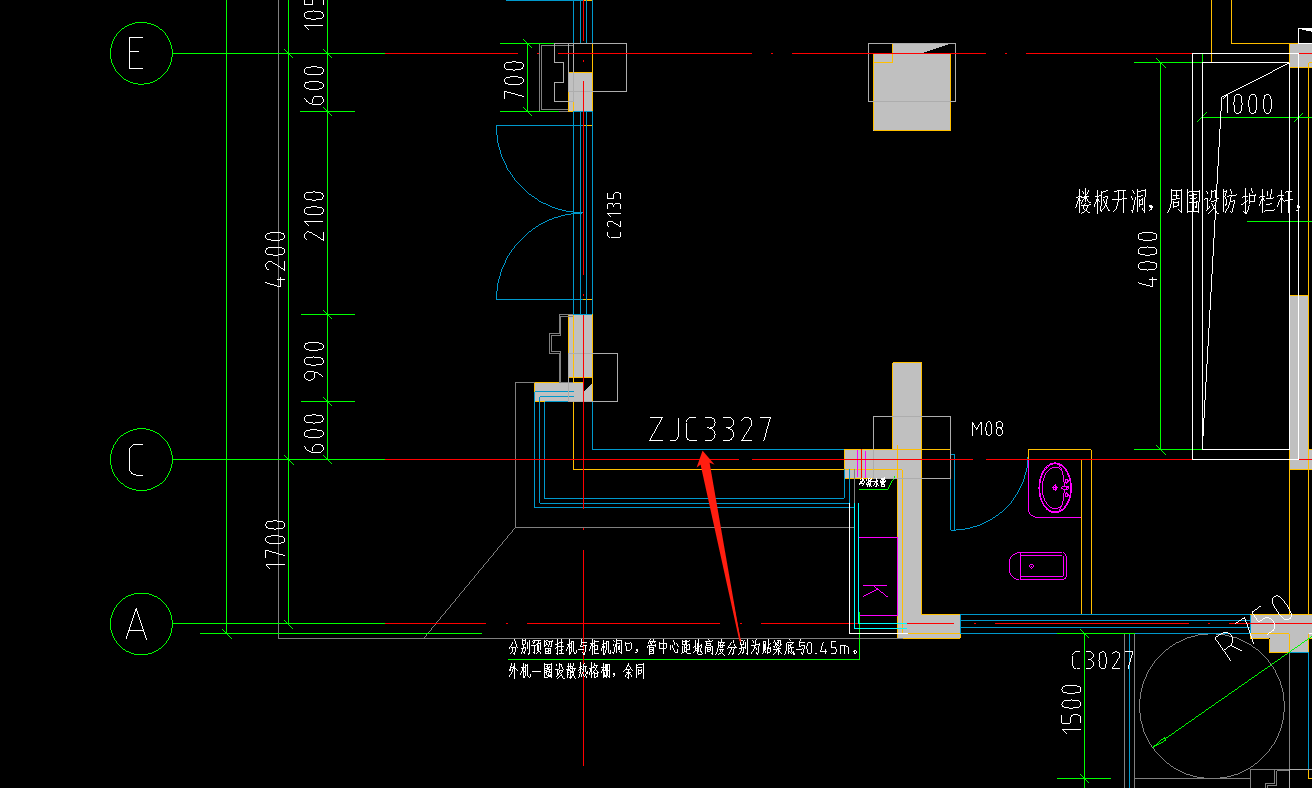The image size is (1312, 788).
Task: Click the note line starting 分别预留挂机与柜机洞口
Action: 684,649
